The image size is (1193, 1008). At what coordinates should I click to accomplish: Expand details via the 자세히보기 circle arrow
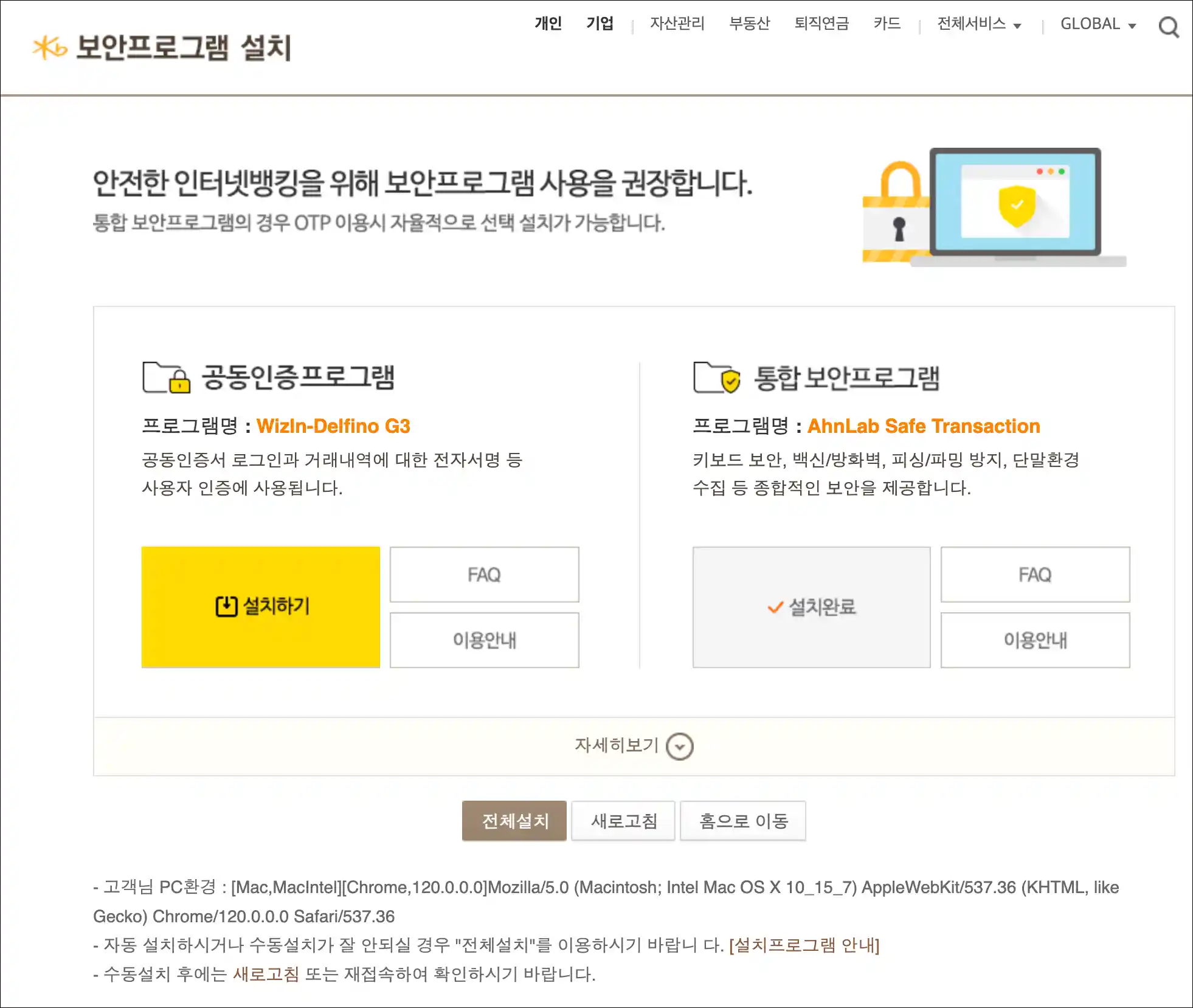point(679,747)
